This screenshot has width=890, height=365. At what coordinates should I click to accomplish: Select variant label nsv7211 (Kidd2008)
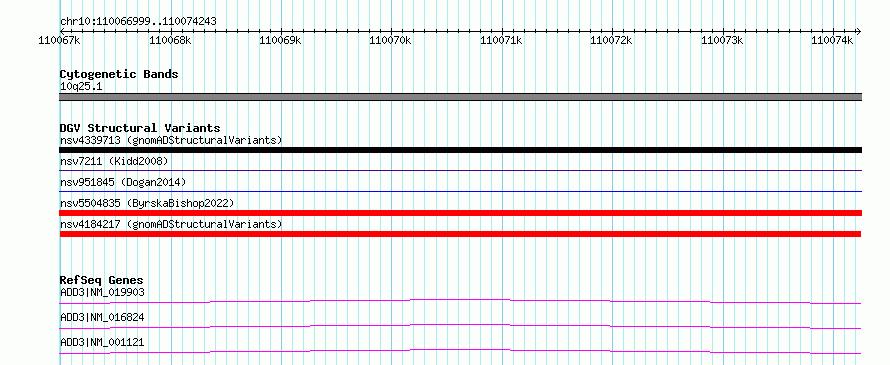[x=114, y=161]
